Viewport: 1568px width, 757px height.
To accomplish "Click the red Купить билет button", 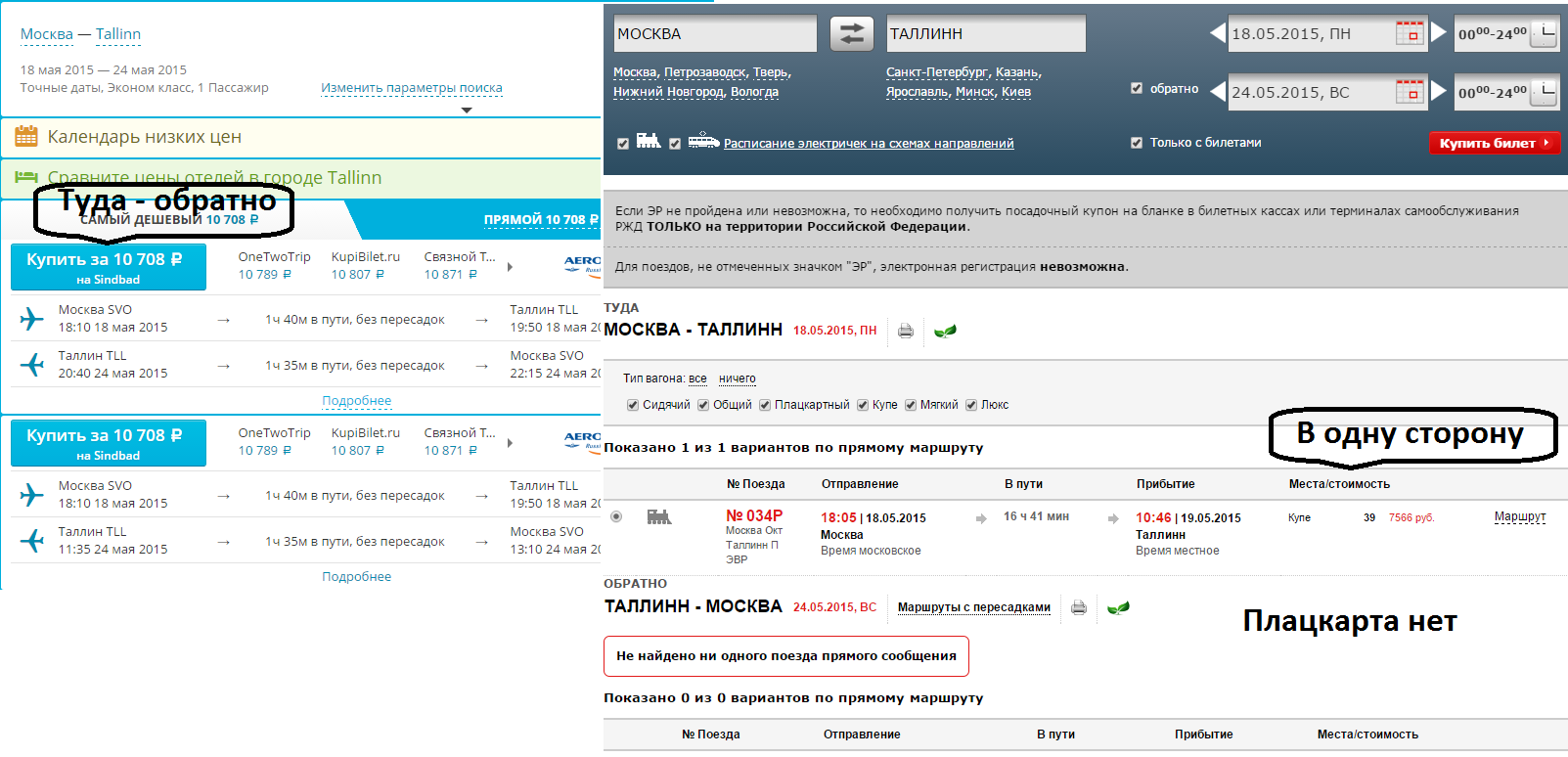I will click(x=1494, y=143).
